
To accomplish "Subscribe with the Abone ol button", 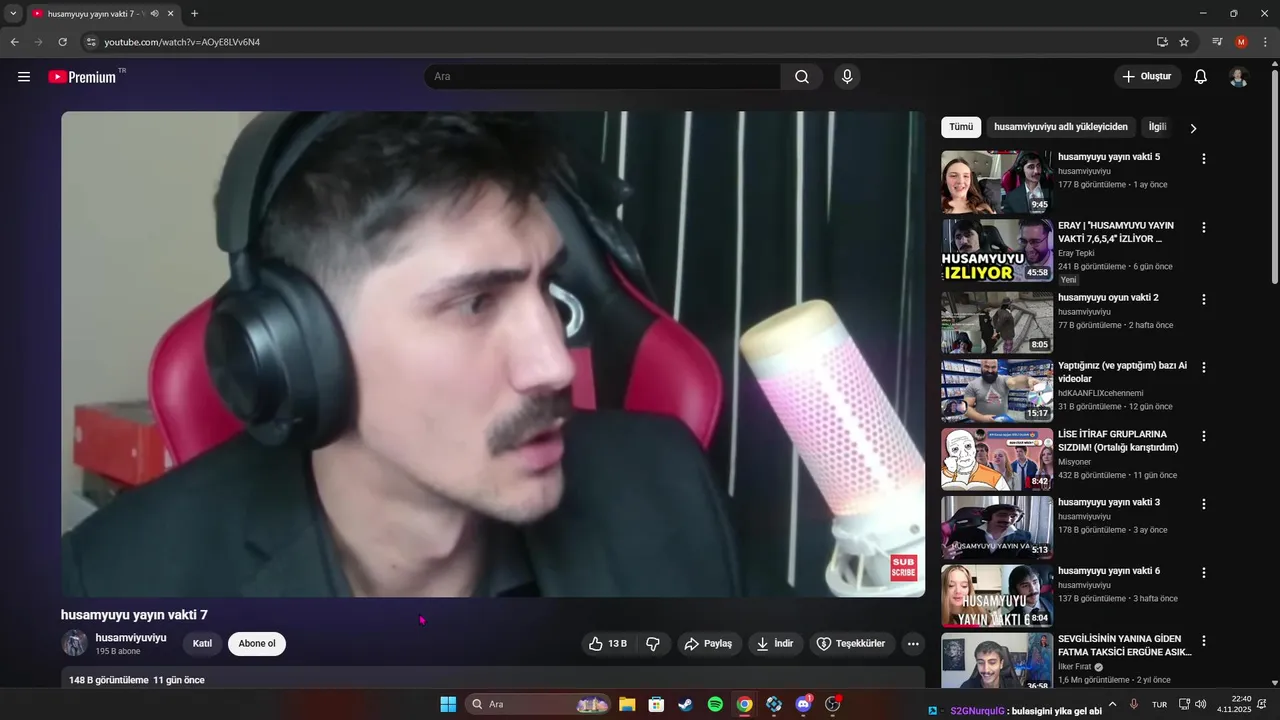I will (x=257, y=644).
